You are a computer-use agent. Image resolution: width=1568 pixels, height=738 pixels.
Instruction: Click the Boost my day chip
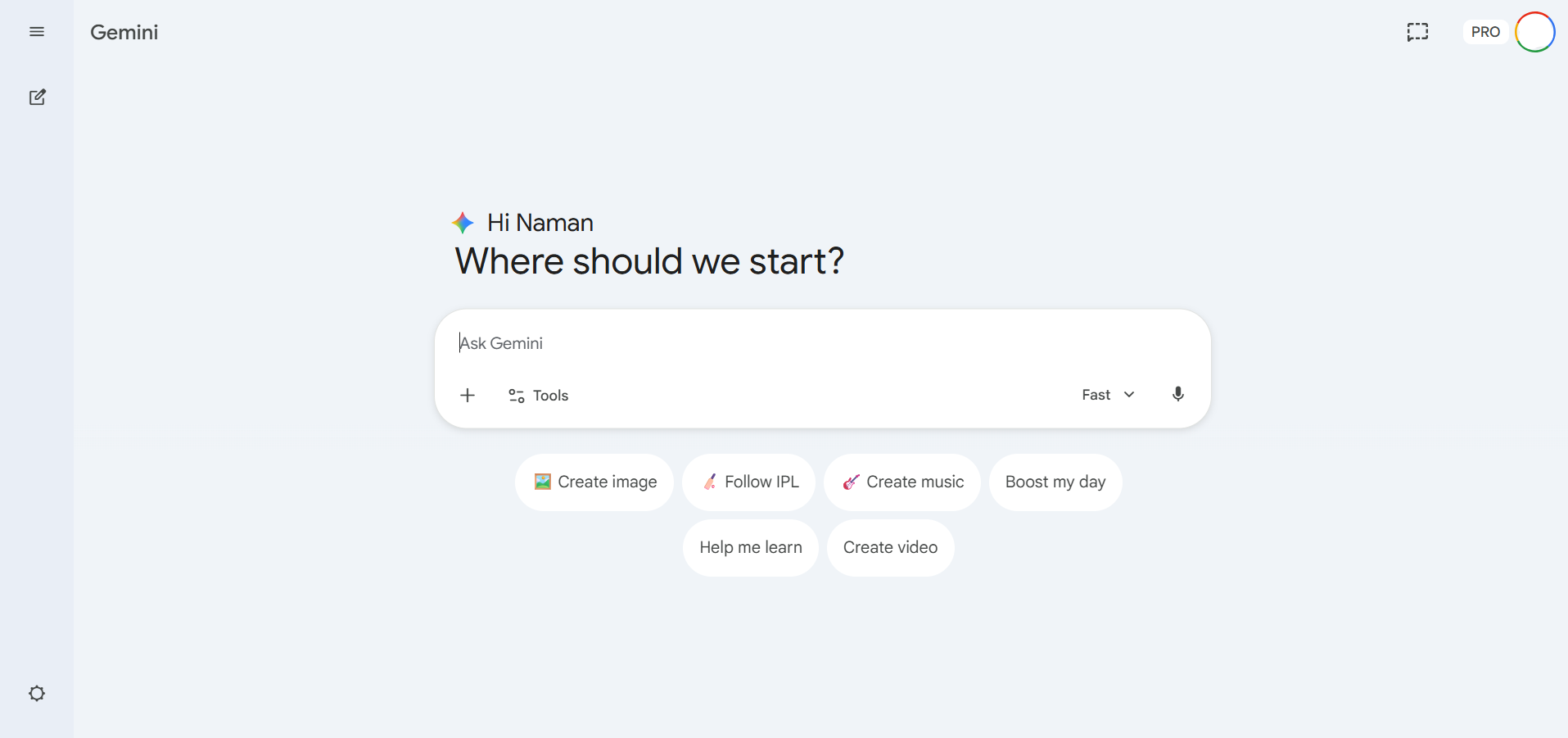[1055, 482]
